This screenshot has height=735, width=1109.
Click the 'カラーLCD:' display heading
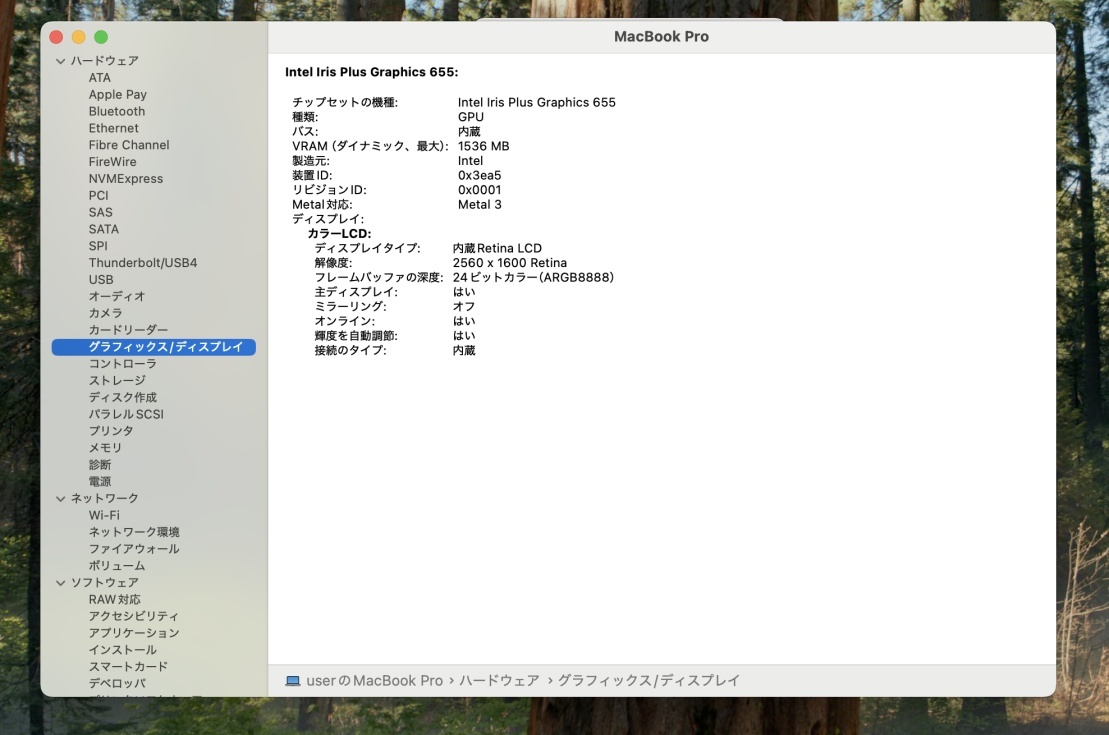339,234
